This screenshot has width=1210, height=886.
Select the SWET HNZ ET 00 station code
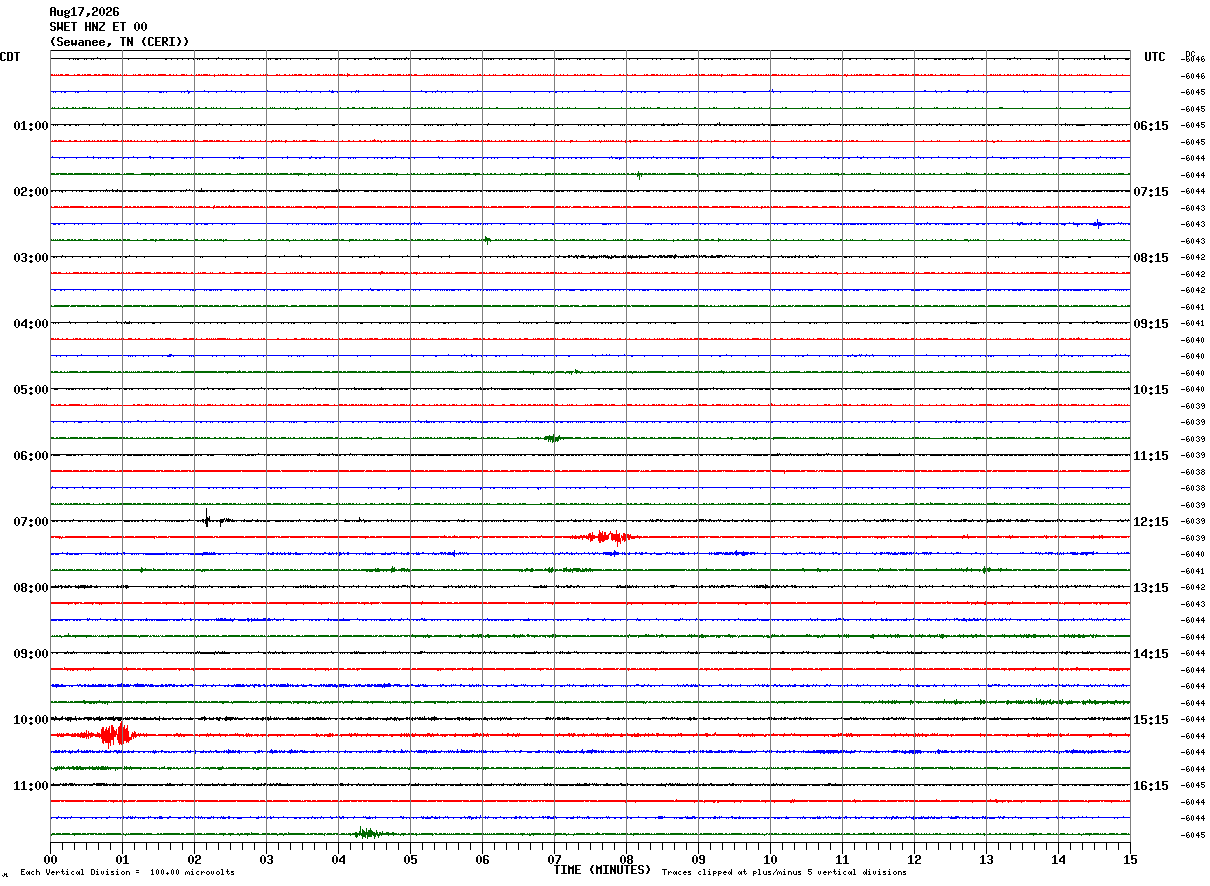click(98, 27)
